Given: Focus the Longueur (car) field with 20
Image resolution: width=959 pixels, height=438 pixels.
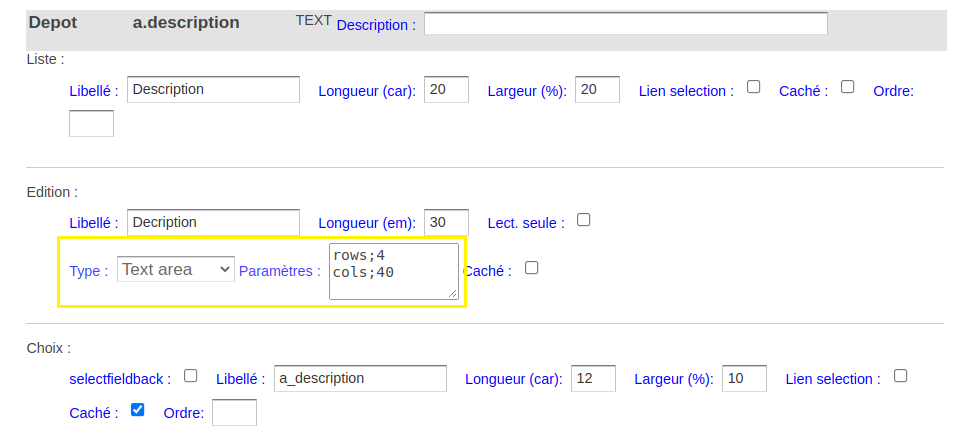Looking at the screenshot, I should click(x=446, y=89).
